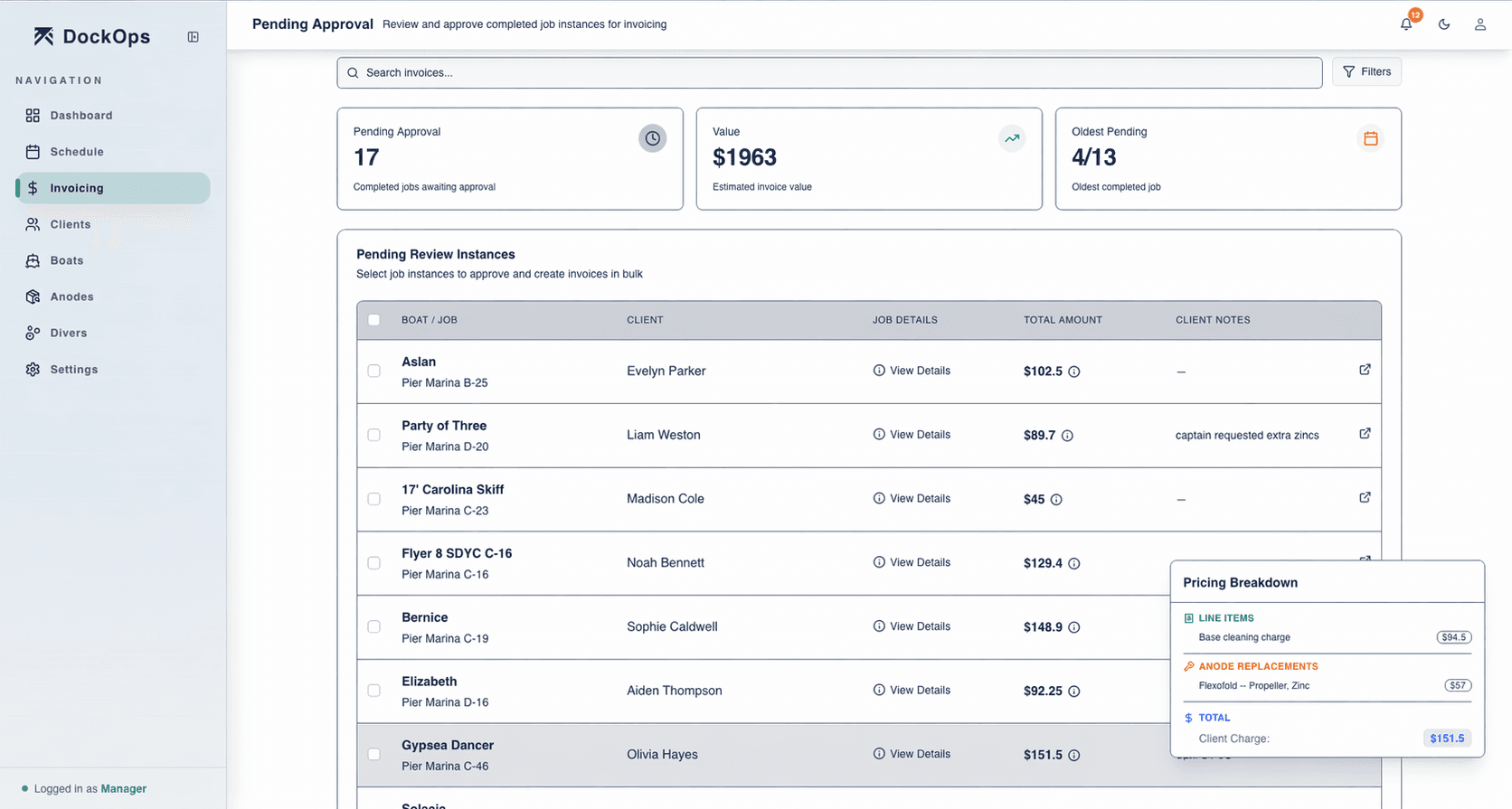
Task: Open the user profile icon
Action: (1480, 24)
